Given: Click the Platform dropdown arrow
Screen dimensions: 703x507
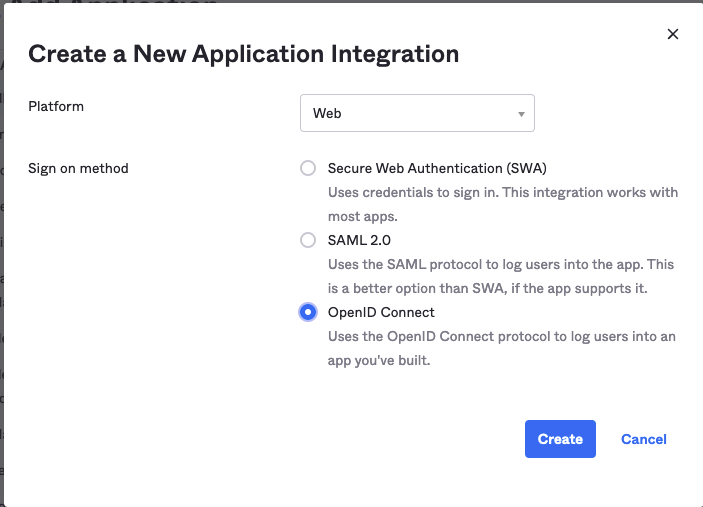Looking at the screenshot, I should pos(521,114).
